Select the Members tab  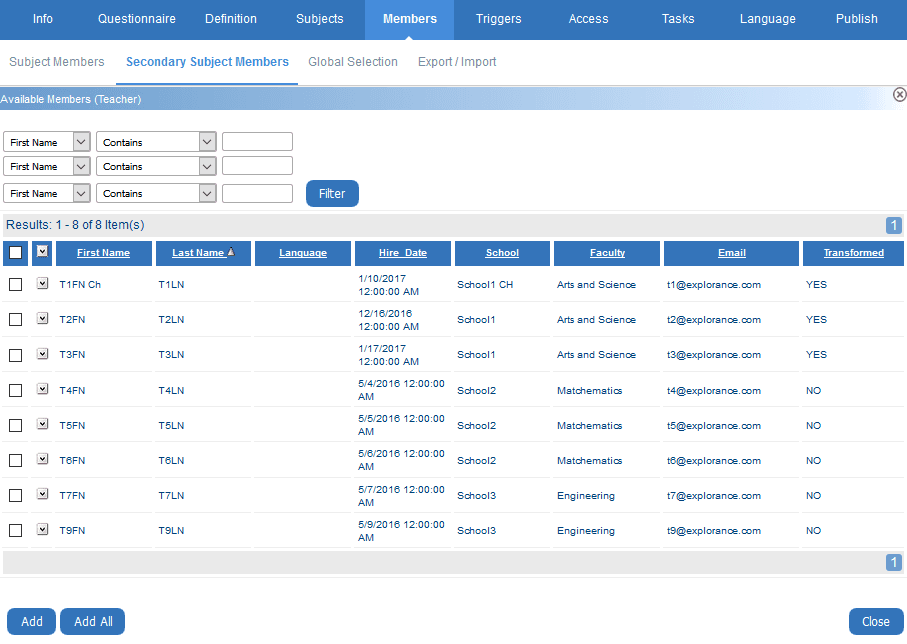410,19
